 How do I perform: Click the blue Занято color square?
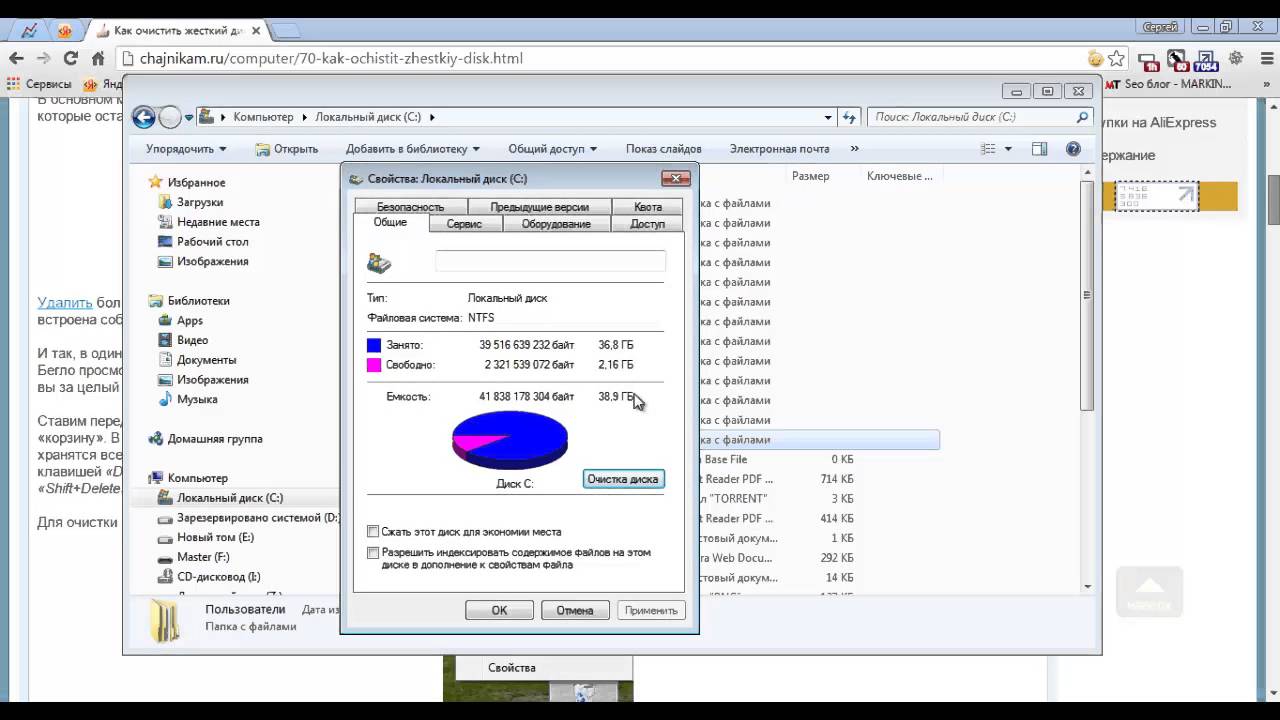click(374, 345)
